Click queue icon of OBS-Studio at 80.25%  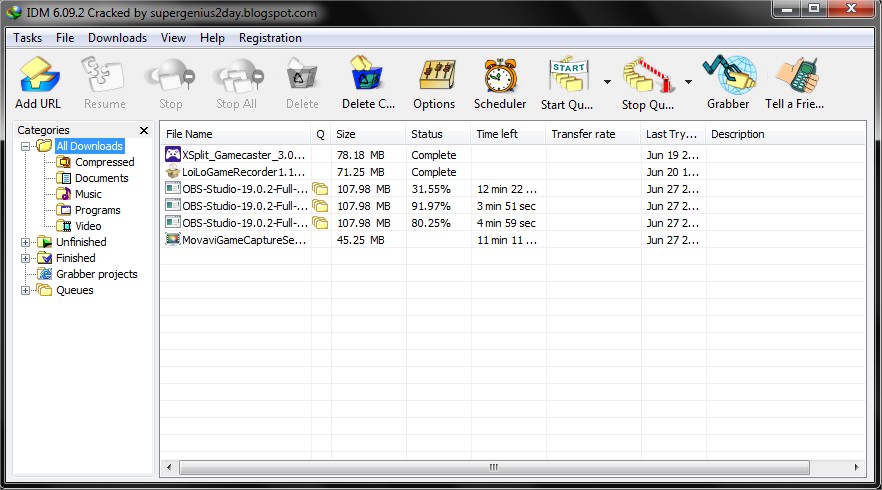tap(320, 222)
